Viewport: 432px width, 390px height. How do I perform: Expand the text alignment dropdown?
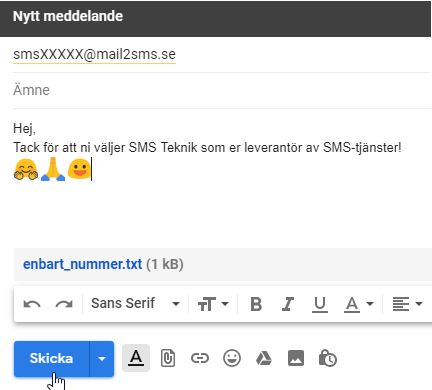(407, 304)
